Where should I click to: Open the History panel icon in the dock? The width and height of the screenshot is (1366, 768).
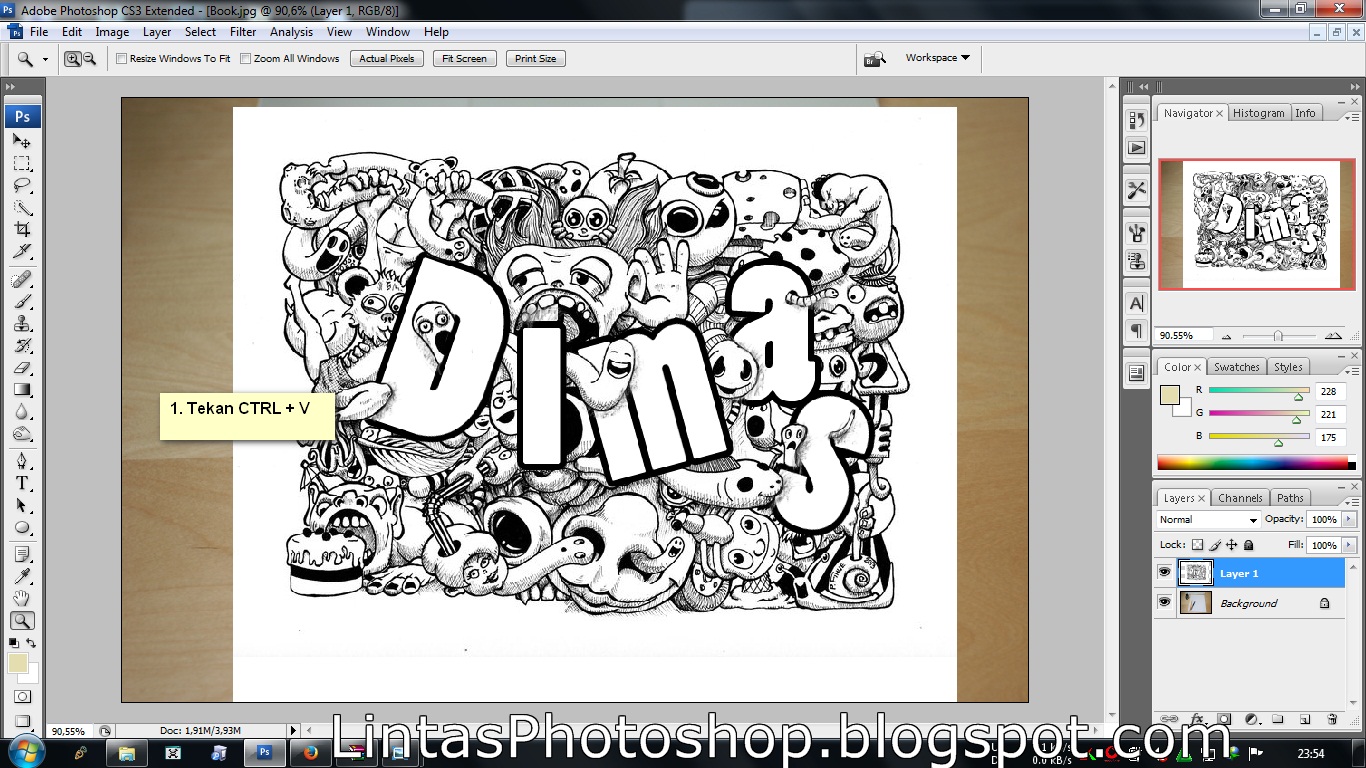(1137, 120)
